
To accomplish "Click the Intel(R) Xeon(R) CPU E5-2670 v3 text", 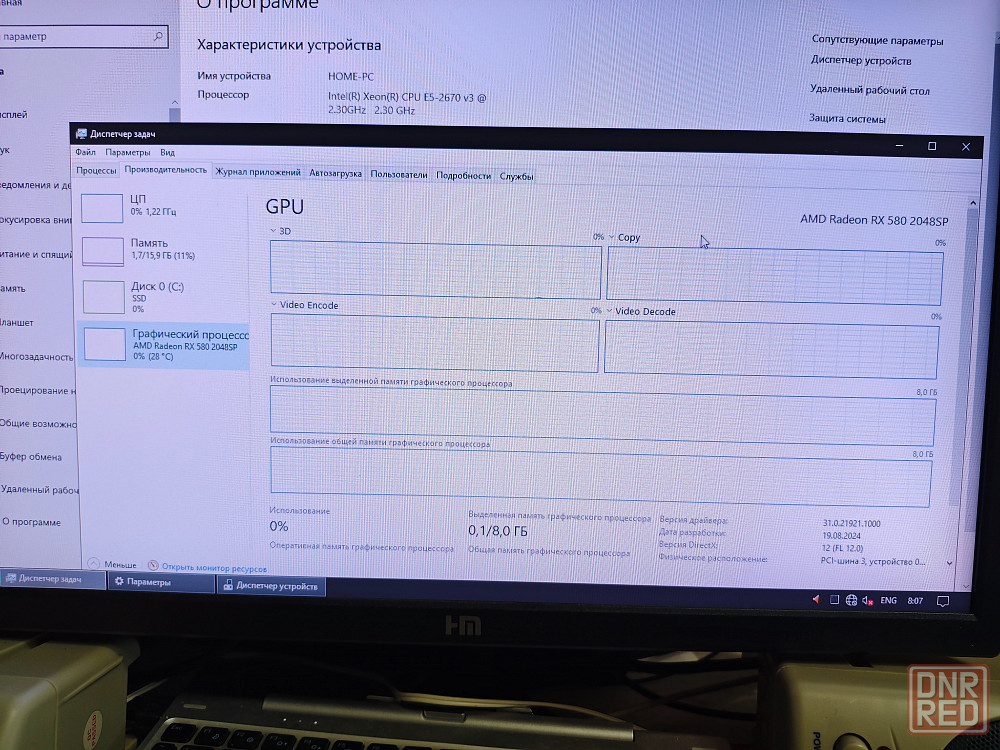I will click(x=407, y=103).
